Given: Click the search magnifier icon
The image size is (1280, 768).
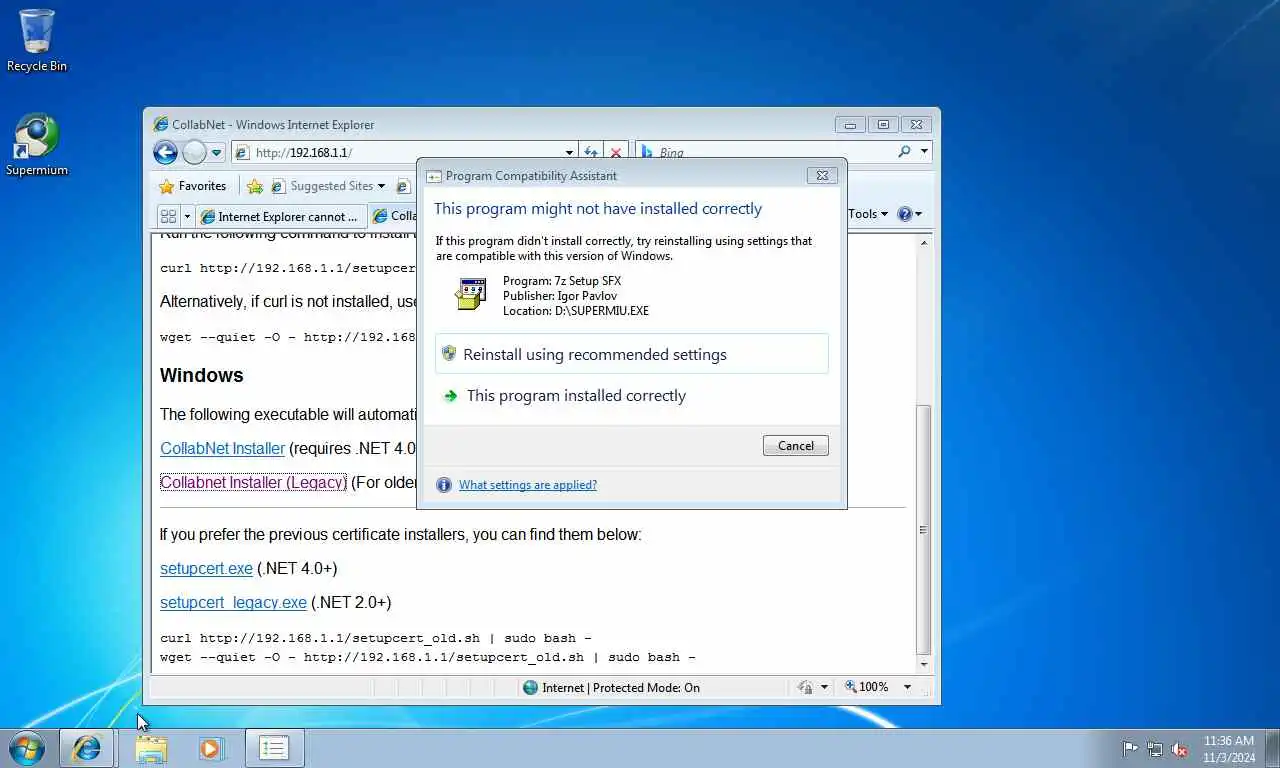Looking at the screenshot, I should (904, 152).
